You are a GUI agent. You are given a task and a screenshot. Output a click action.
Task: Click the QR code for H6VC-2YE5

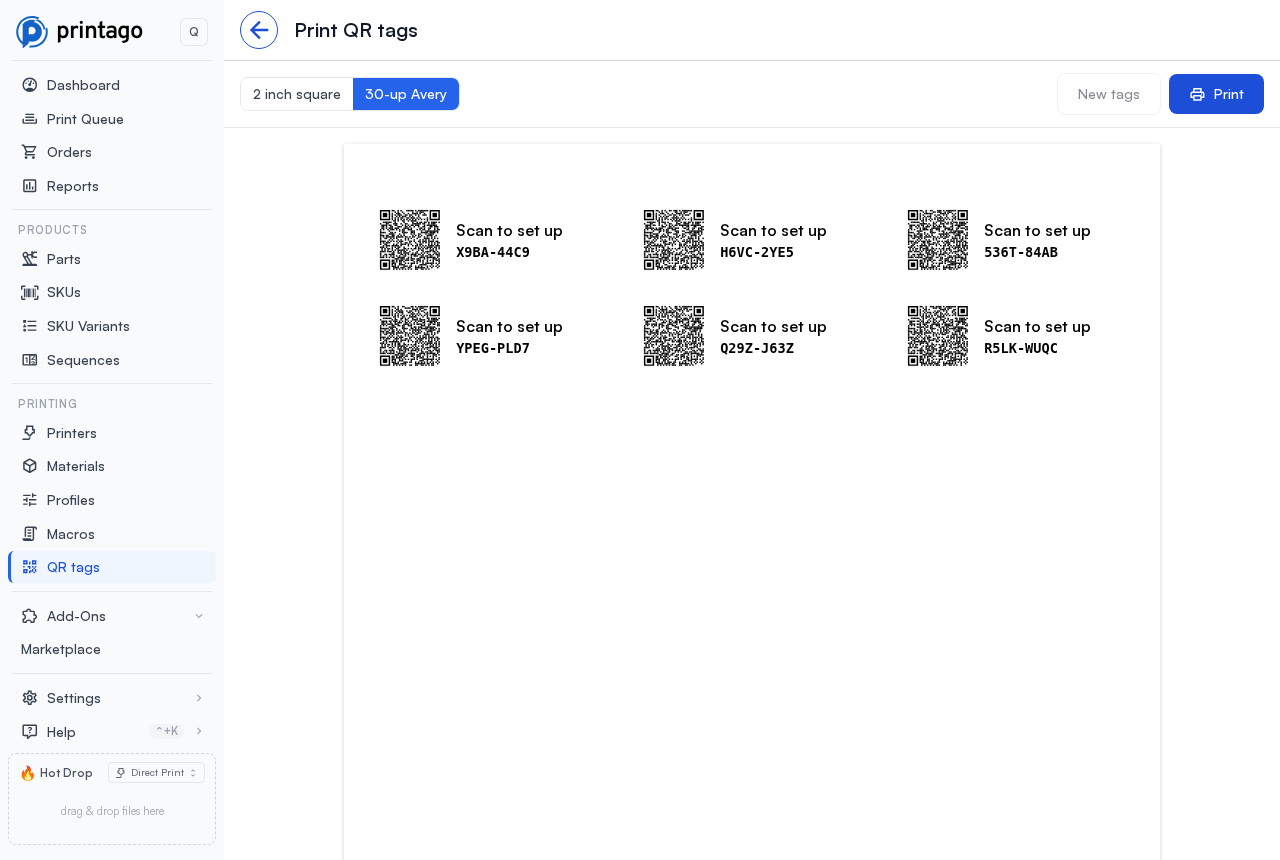click(674, 240)
